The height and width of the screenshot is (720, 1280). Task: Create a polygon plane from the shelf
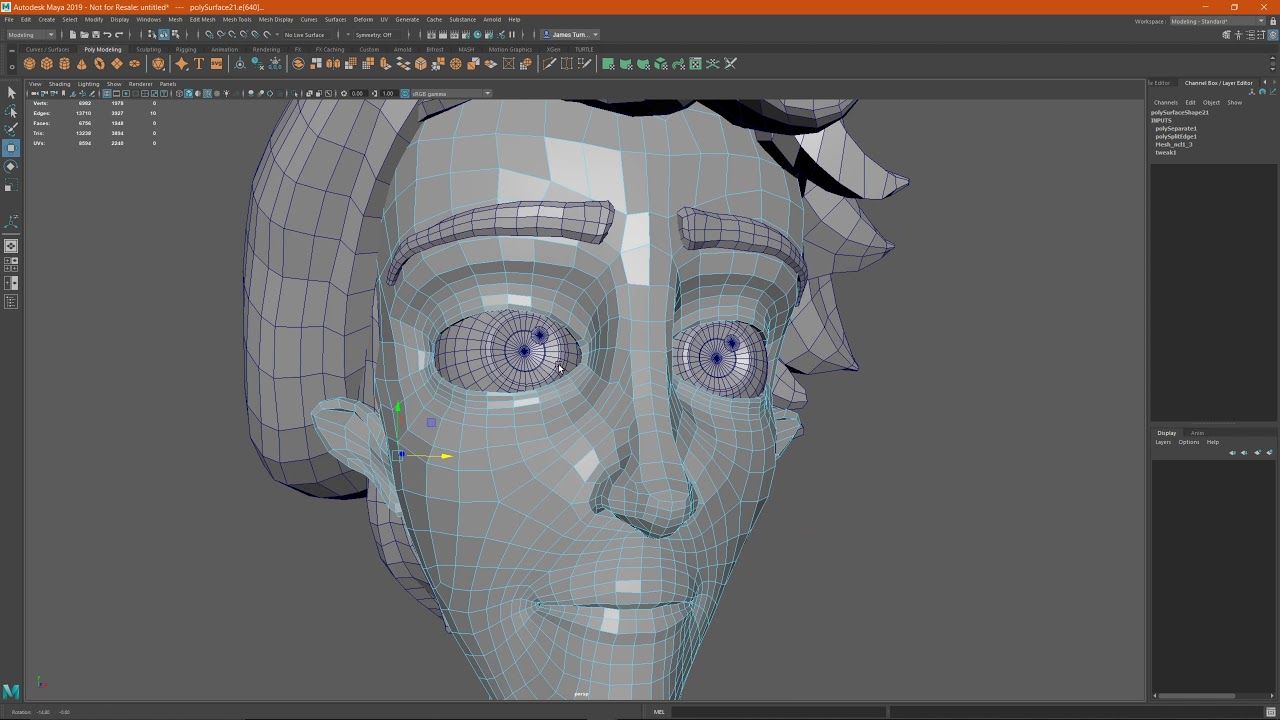click(x=117, y=64)
